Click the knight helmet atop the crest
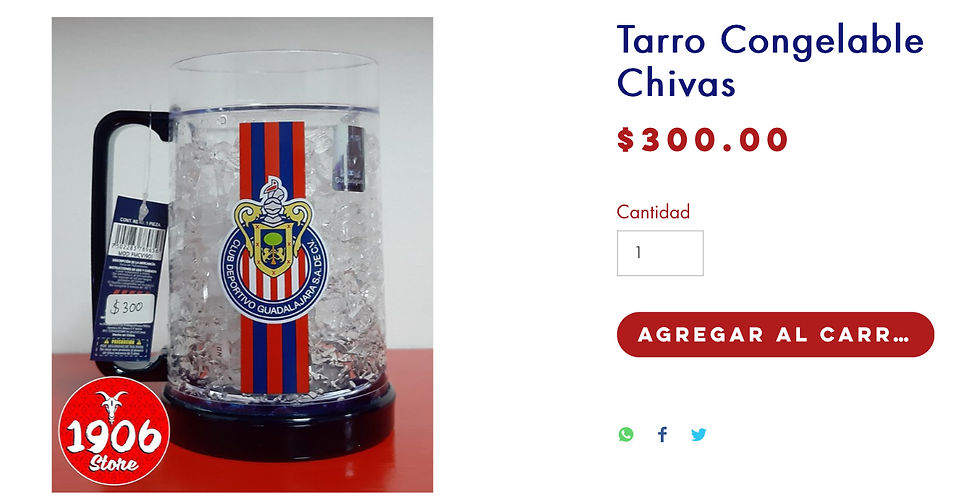 (x=272, y=199)
